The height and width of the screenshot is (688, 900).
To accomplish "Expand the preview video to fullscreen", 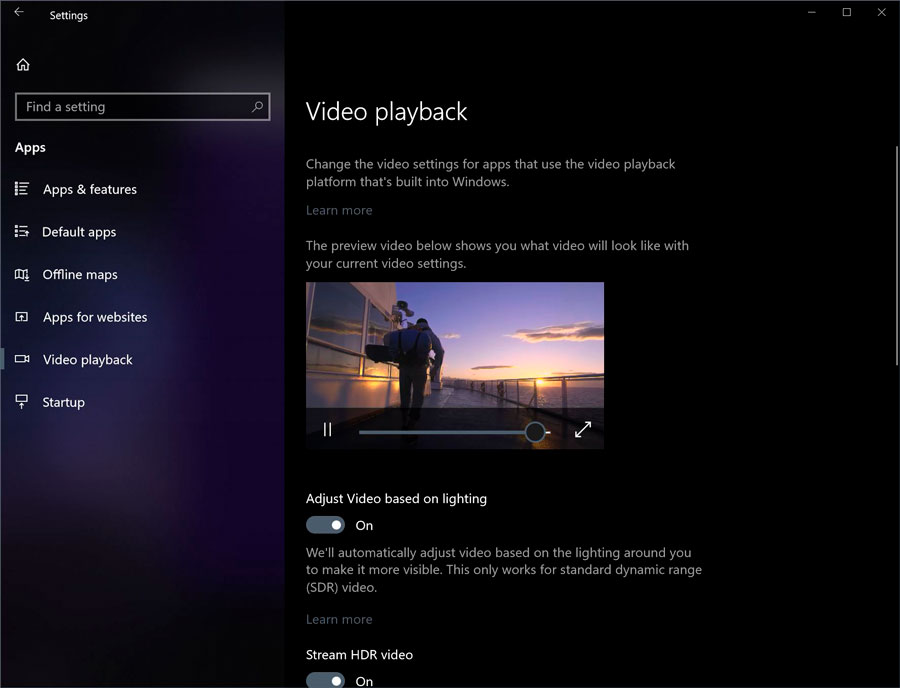I will 583,430.
